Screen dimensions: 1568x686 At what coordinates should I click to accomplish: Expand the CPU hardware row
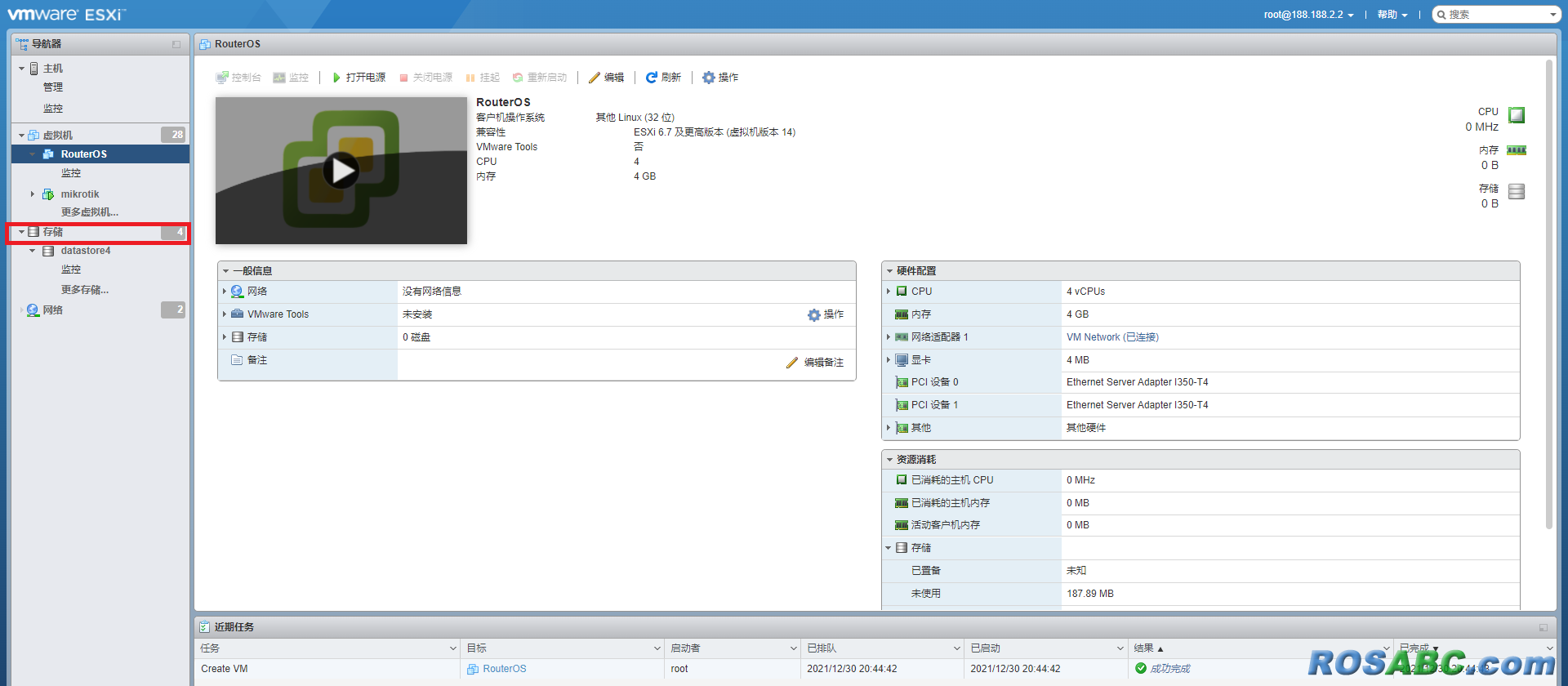889,292
